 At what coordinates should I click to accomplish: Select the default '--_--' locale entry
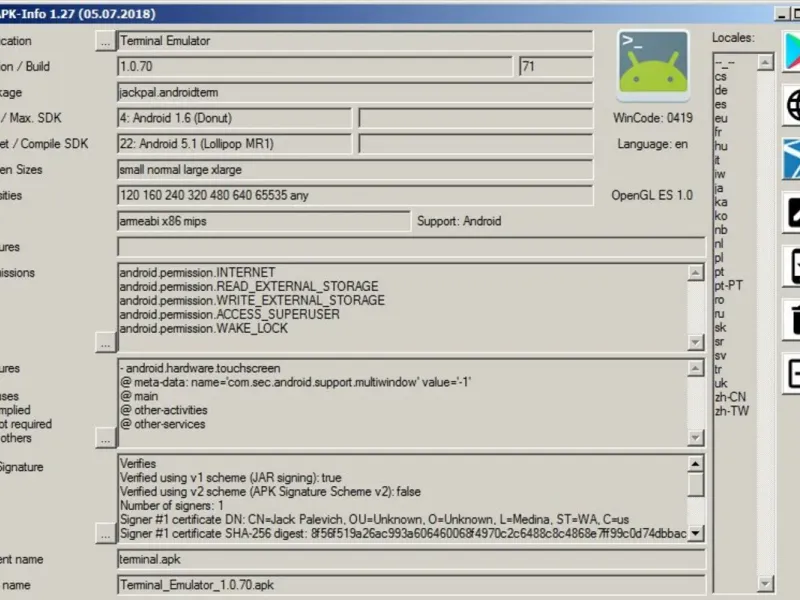(725, 63)
